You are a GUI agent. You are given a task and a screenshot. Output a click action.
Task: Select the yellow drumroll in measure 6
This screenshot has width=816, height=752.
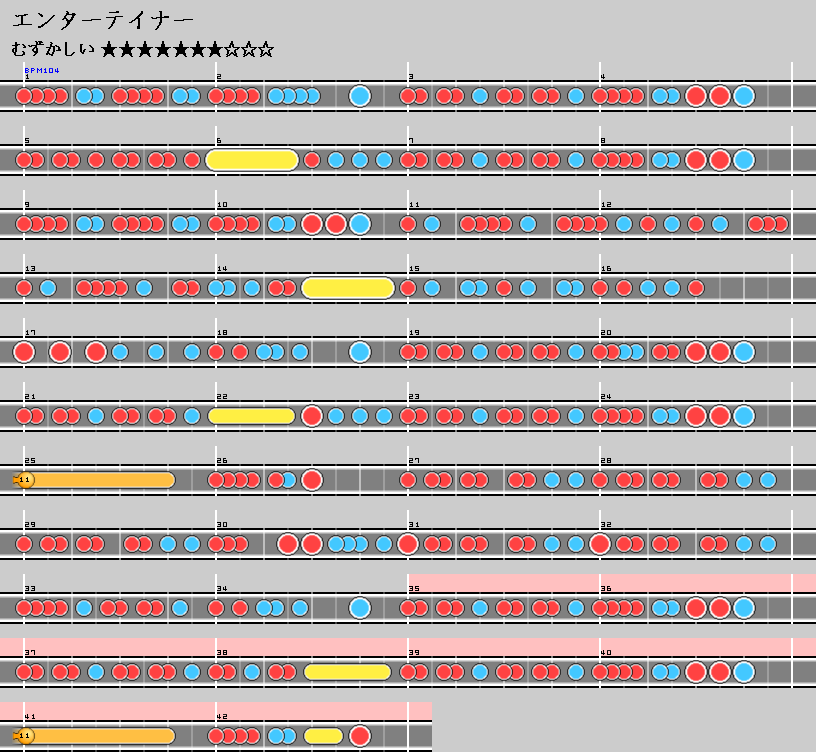point(252,160)
